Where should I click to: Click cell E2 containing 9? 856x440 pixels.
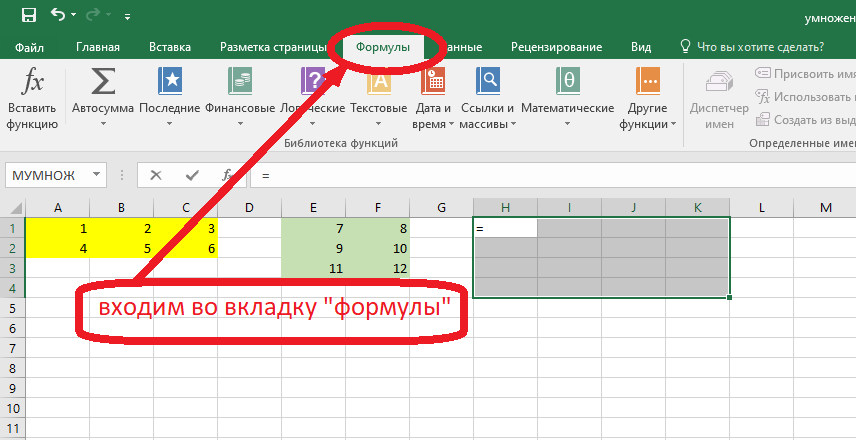313,248
